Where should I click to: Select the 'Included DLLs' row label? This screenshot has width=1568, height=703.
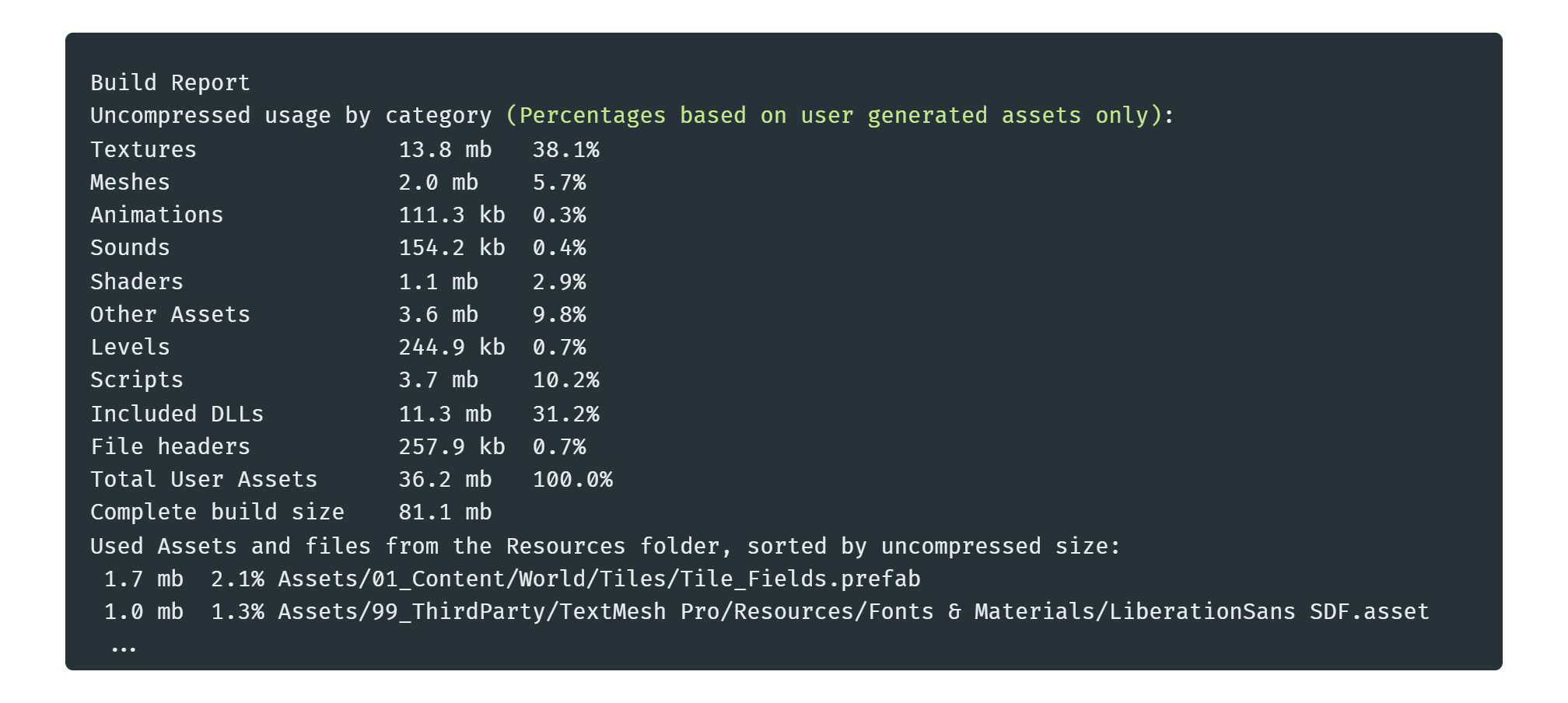177,414
